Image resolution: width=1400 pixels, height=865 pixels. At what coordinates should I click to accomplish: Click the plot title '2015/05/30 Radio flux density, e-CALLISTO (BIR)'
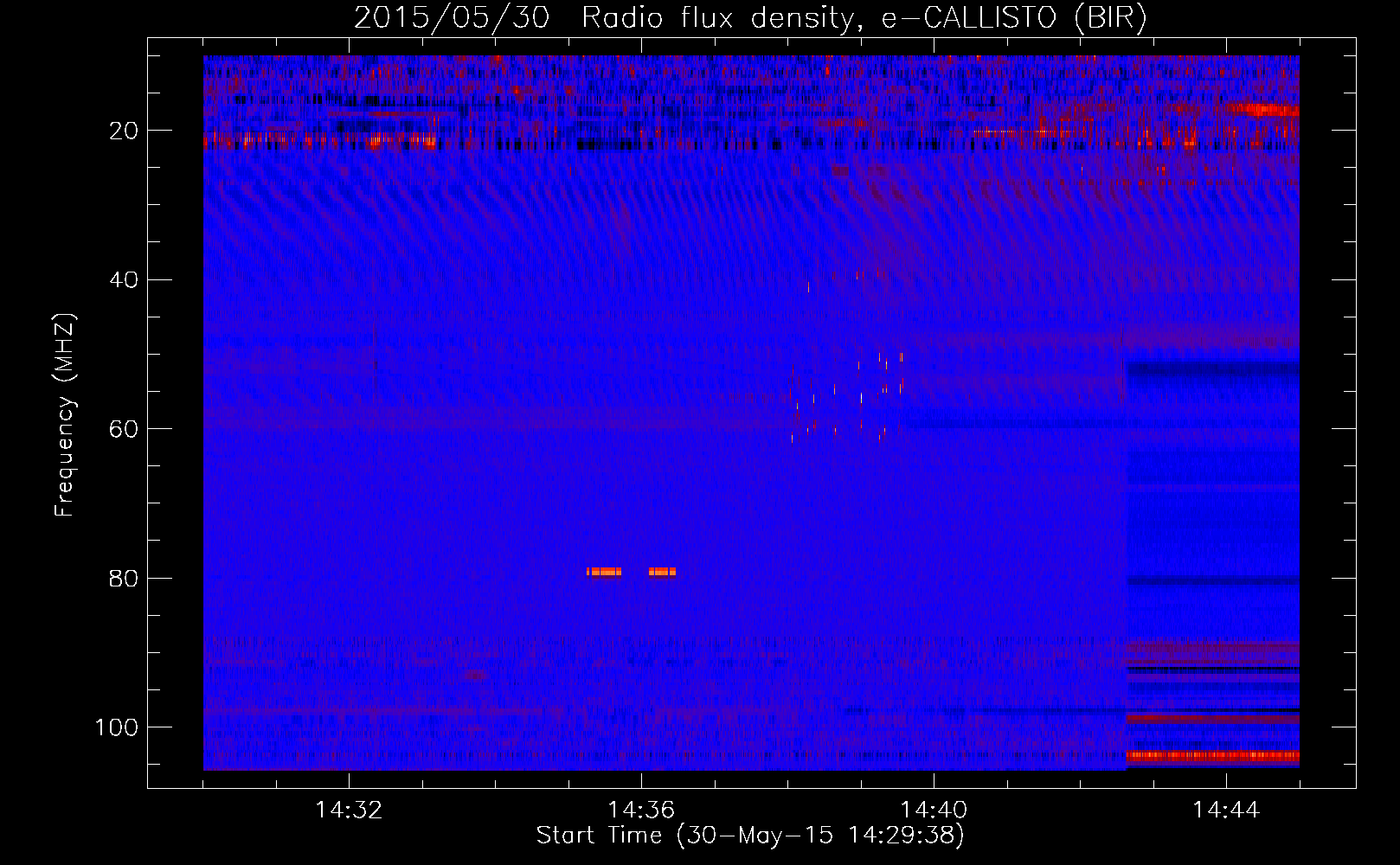[750, 17]
